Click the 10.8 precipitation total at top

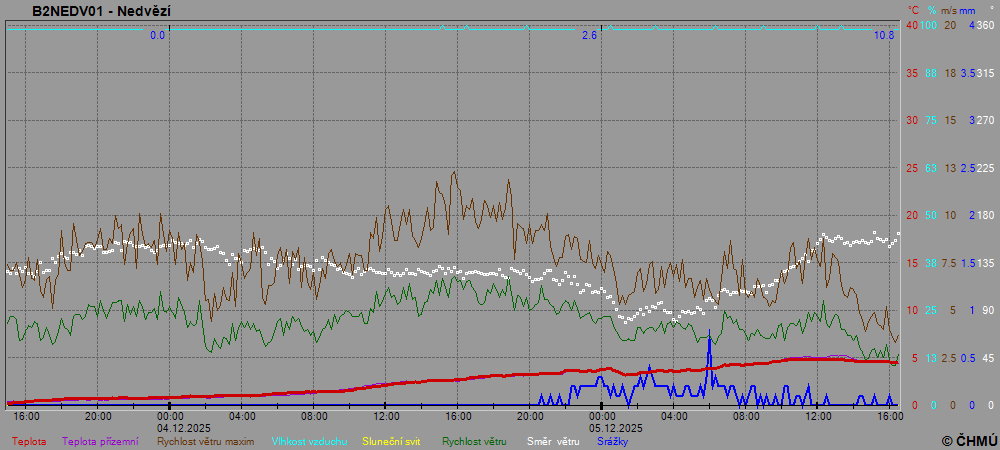(883, 35)
